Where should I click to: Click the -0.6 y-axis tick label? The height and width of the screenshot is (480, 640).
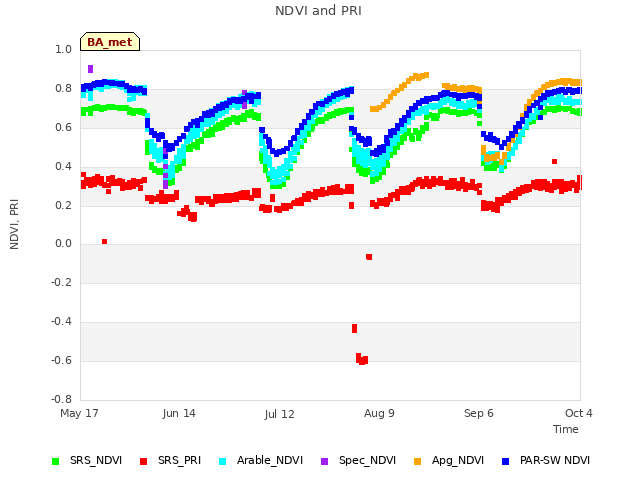point(61,360)
